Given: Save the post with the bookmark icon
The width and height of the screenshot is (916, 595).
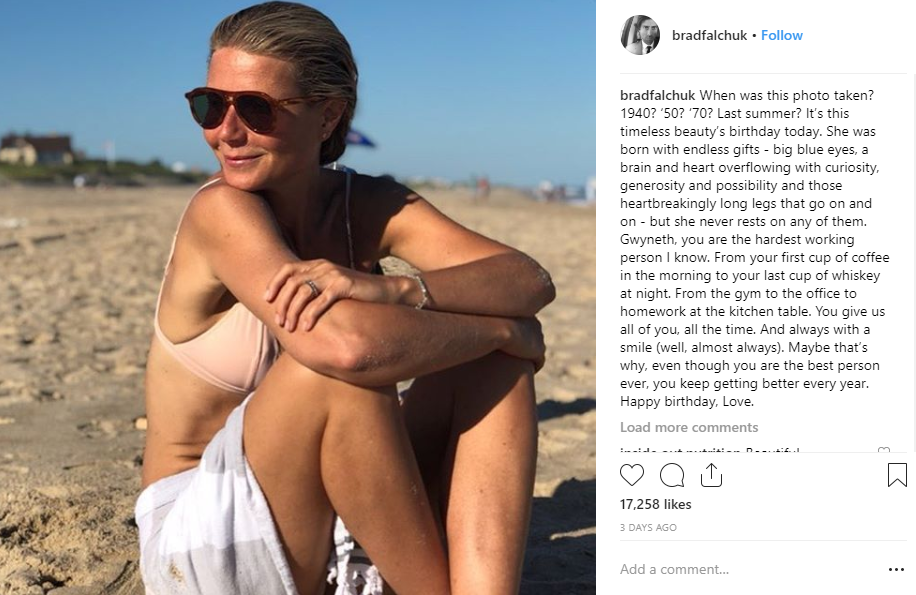Looking at the screenshot, I should 897,475.
